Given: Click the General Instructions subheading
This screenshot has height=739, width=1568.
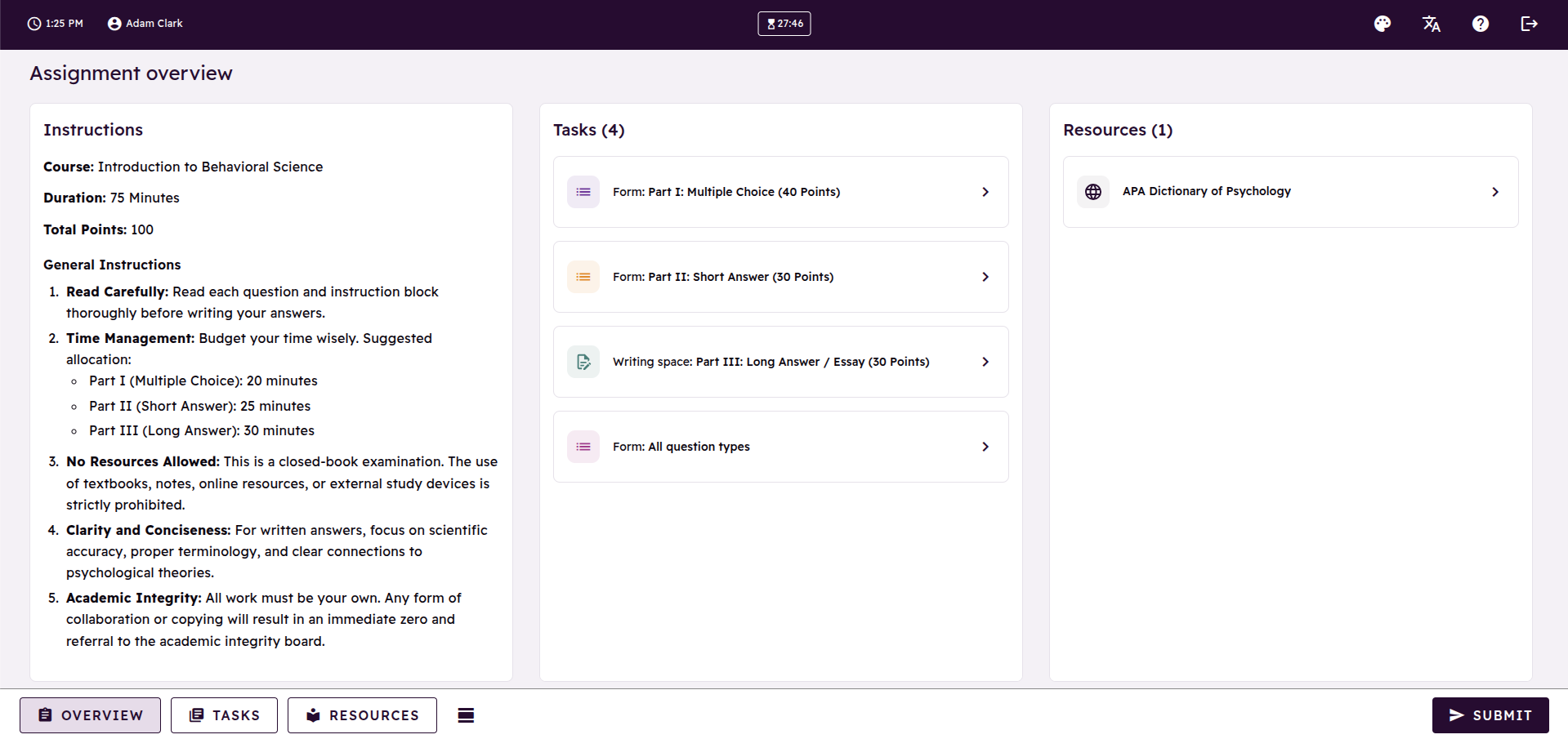Looking at the screenshot, I should tap(112, 265).
